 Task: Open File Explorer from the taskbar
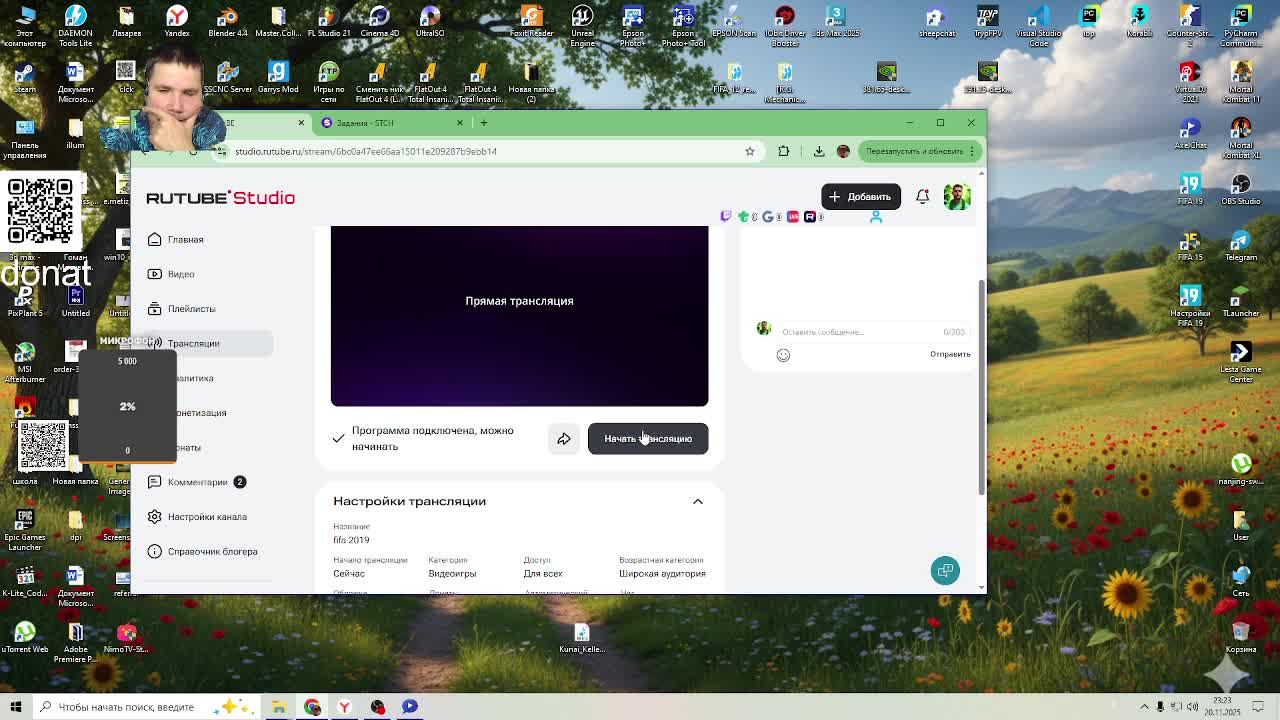pyautogui.click(x=279, y=707)
